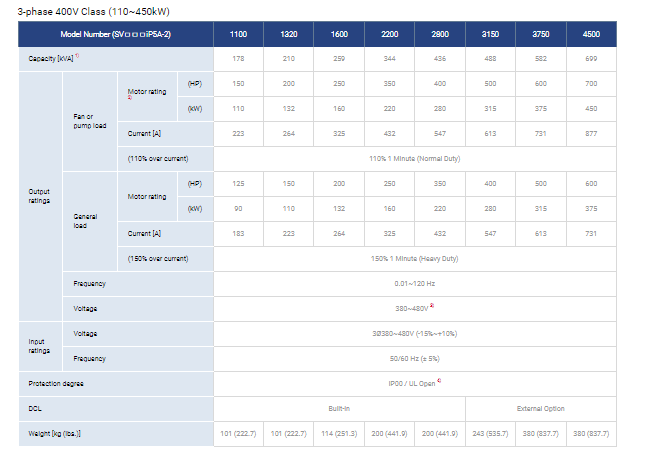Select the General load label
This screenshot has height=463, width=660.
[85, 221]
